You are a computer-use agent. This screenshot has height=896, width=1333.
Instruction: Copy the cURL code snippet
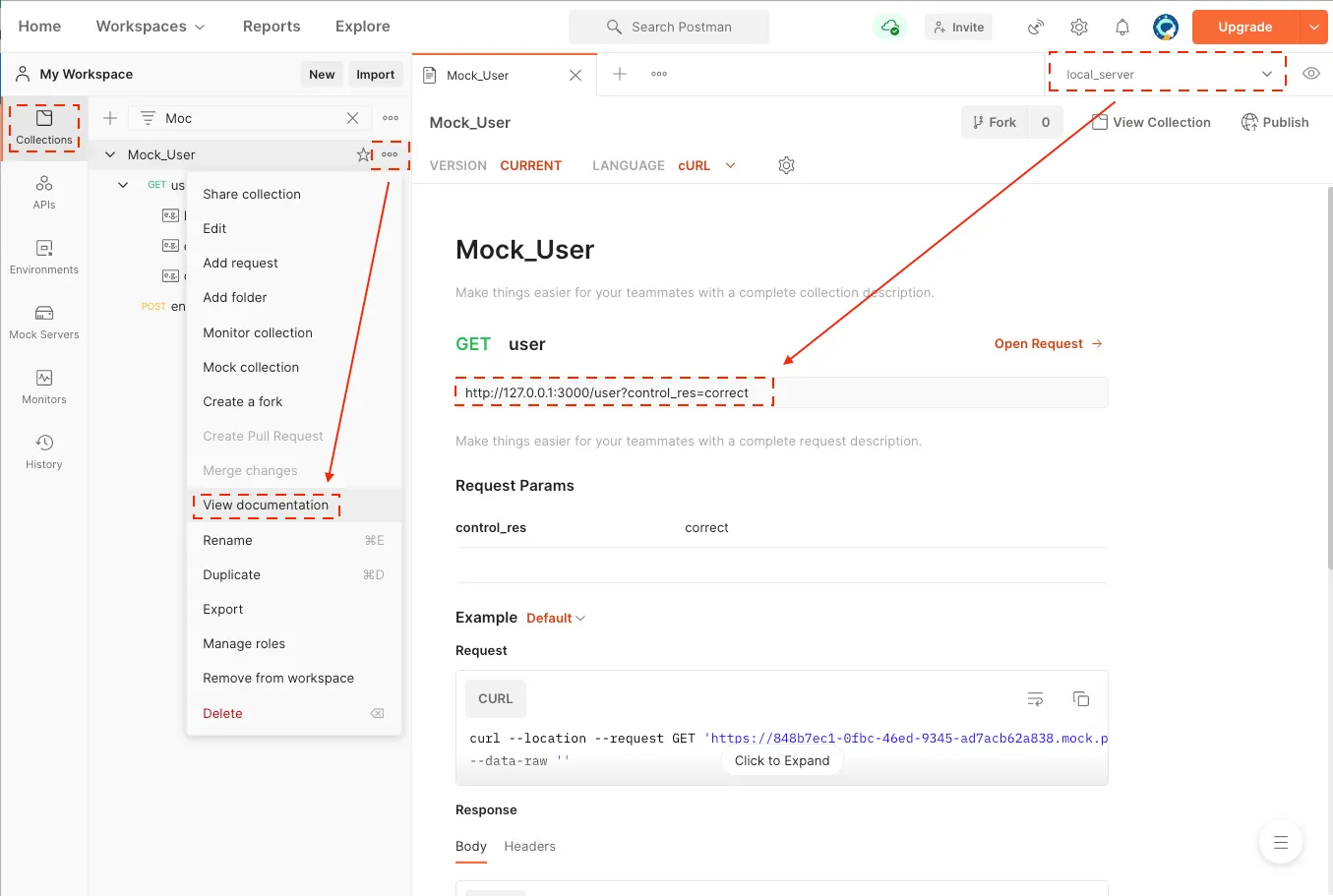tap(1081, 699)
